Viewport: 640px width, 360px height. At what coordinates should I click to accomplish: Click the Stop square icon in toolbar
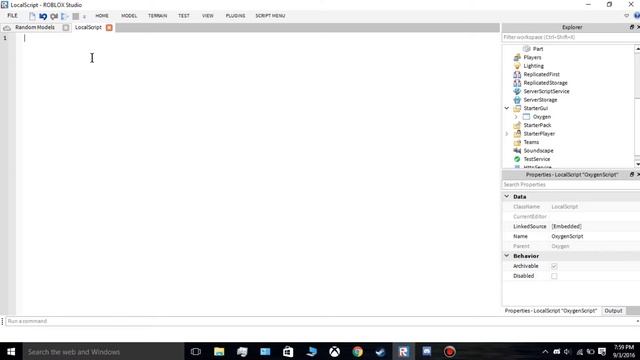(x=76, y=16)
